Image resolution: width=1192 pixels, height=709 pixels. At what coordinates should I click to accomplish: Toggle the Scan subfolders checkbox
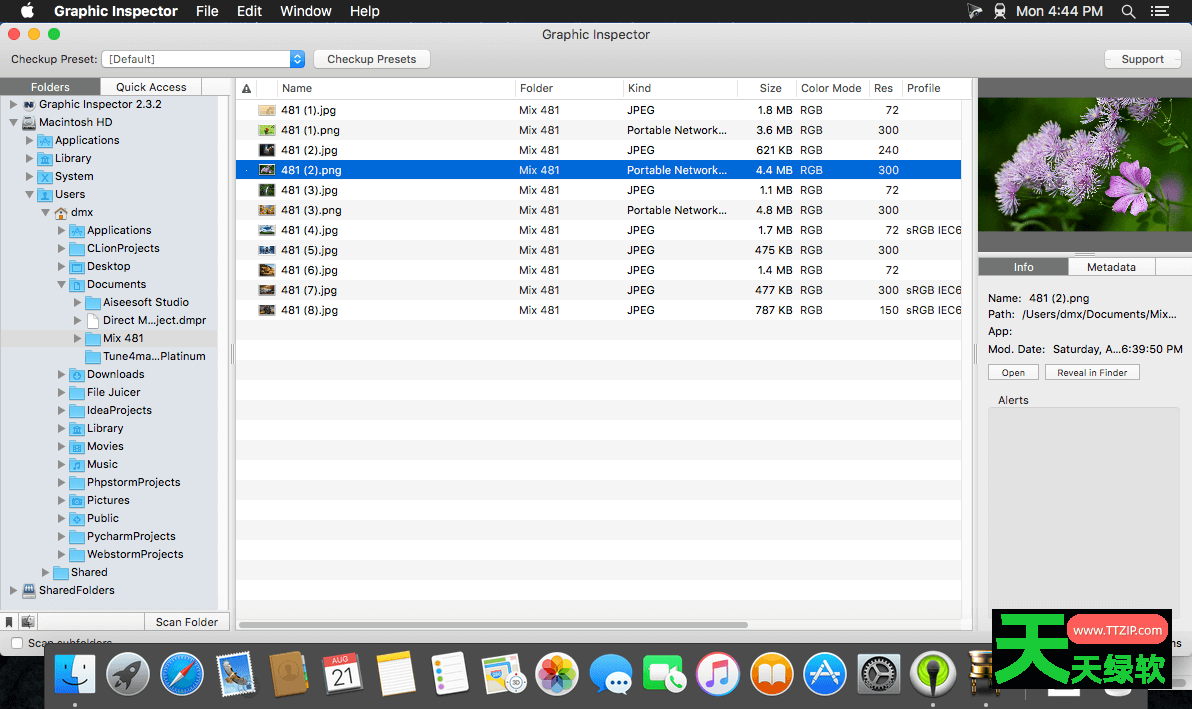17,643
